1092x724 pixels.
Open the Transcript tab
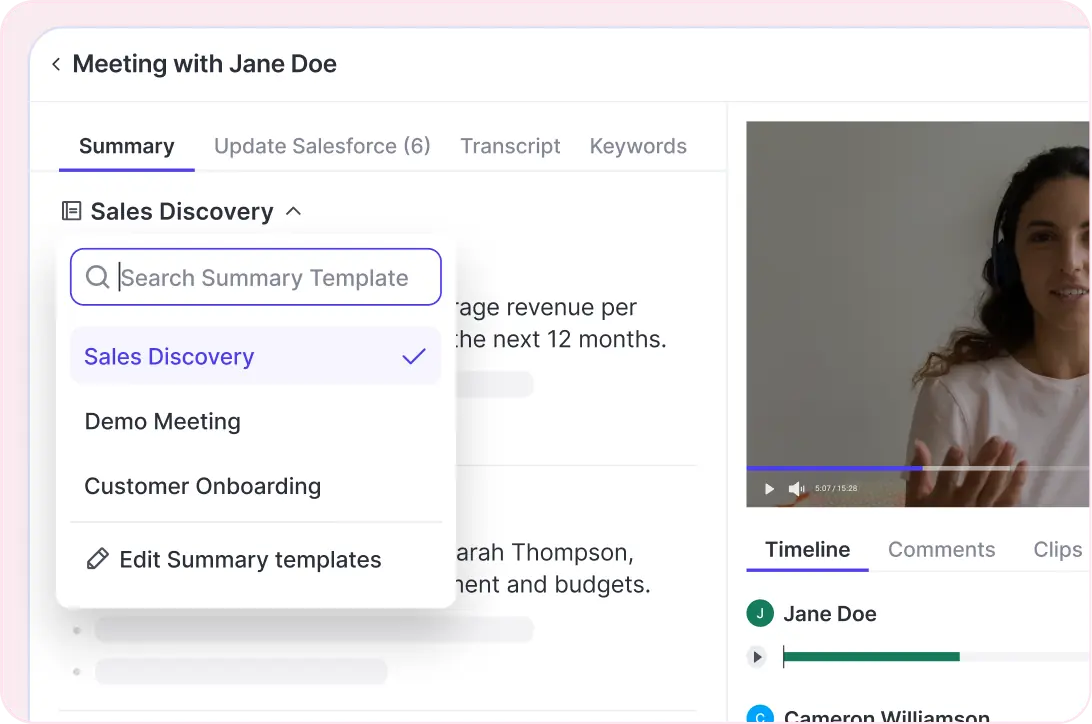510,146
